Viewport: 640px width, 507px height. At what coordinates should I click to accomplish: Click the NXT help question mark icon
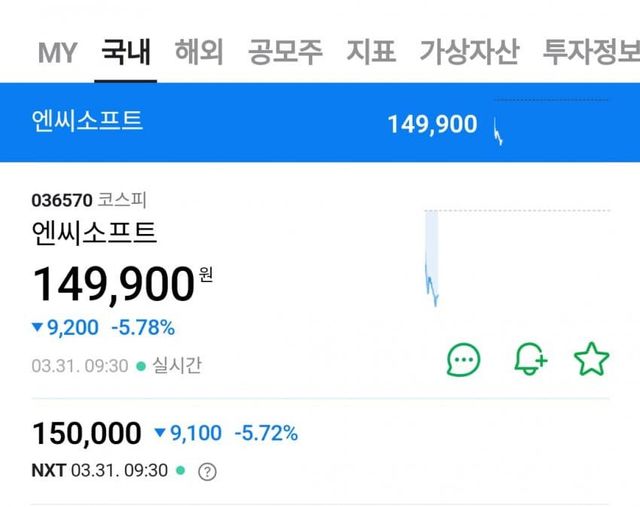coord(207,472)
